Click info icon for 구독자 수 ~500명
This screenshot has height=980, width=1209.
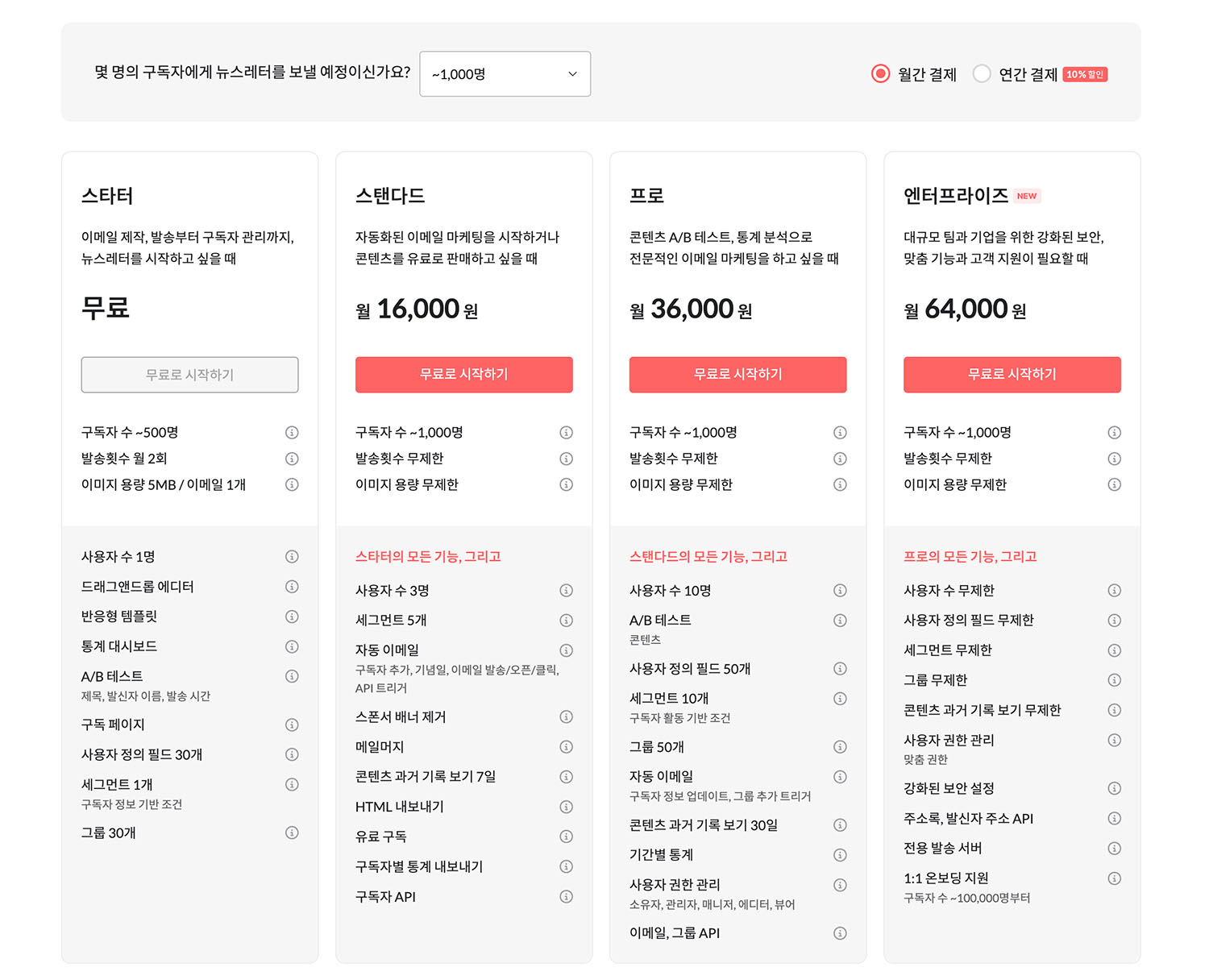[292, 433]
